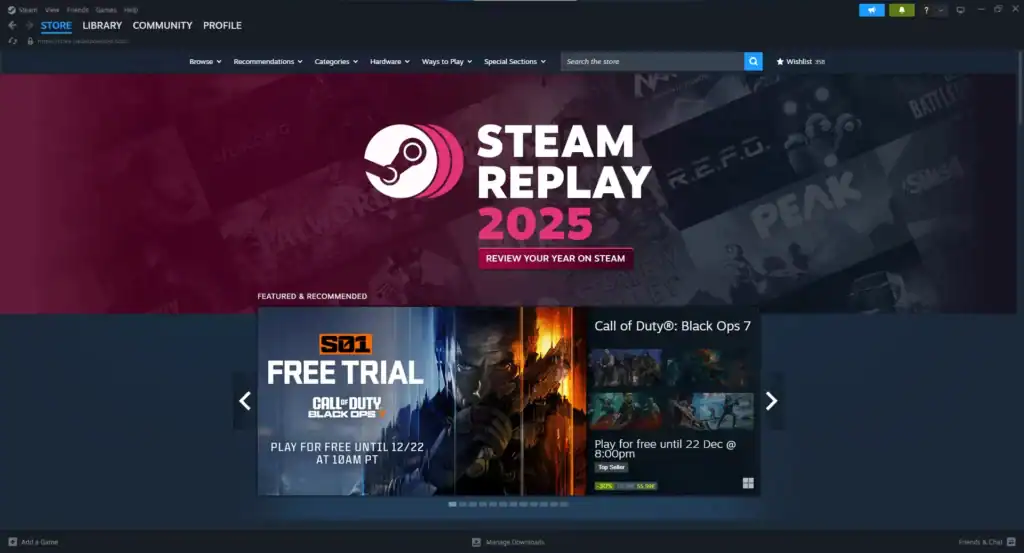Expand the Special Sections dropdown
This screenshot has width=1024, height=553.
click(515, 61)
